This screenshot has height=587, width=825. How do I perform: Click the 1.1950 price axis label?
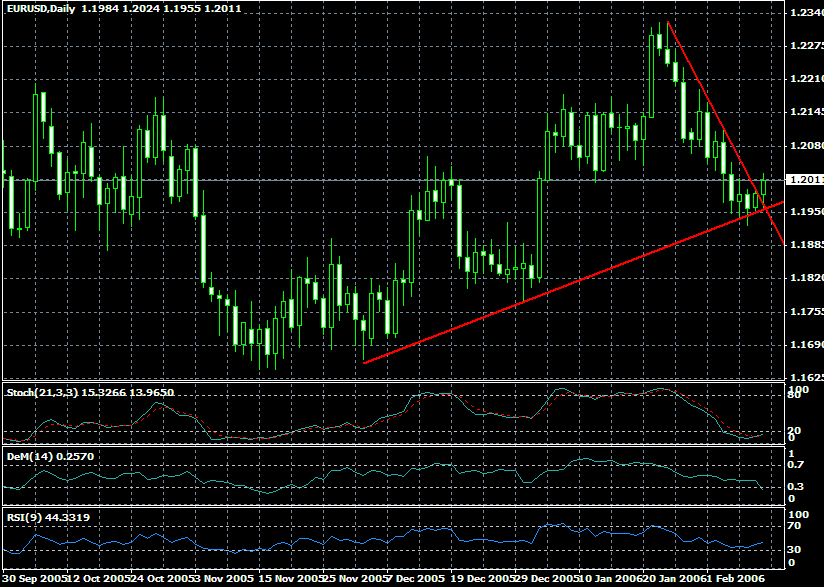tap(807, 211)
